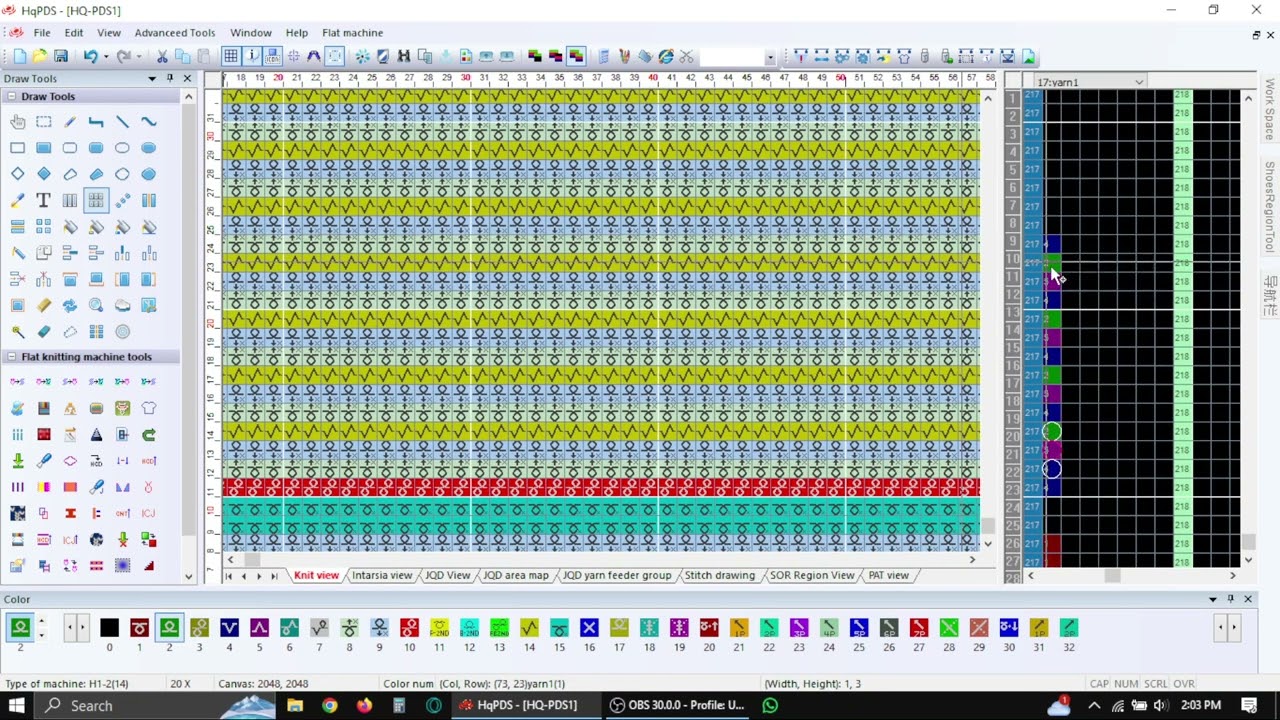Screen dimensions: 1280x720
Task: Pin the Draw Tools panel
Action: 170,79
